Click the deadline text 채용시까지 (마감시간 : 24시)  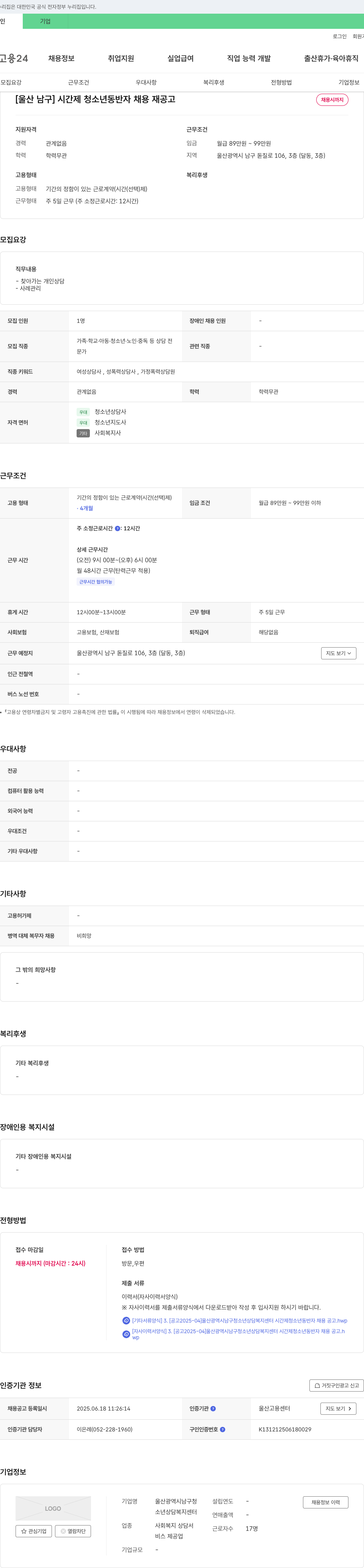click(x=50, y=1263)
